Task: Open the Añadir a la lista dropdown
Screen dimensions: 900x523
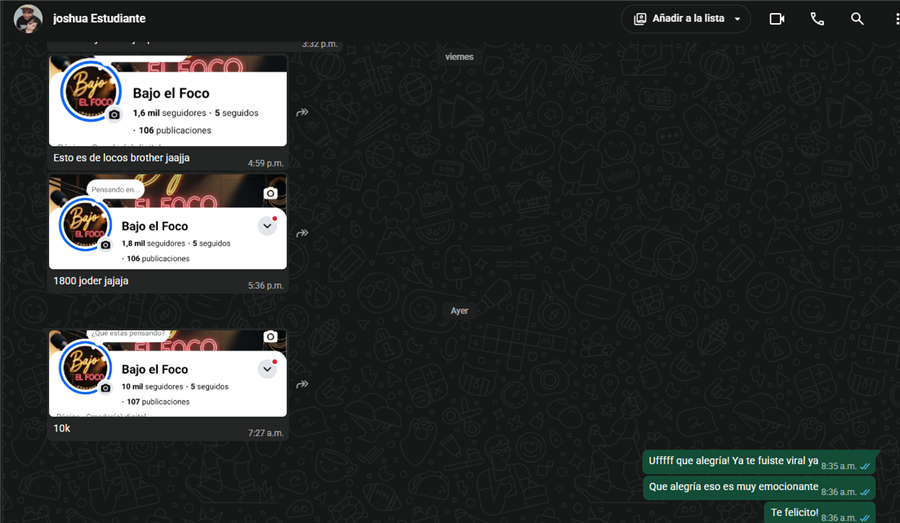Action: coord(685,19)
